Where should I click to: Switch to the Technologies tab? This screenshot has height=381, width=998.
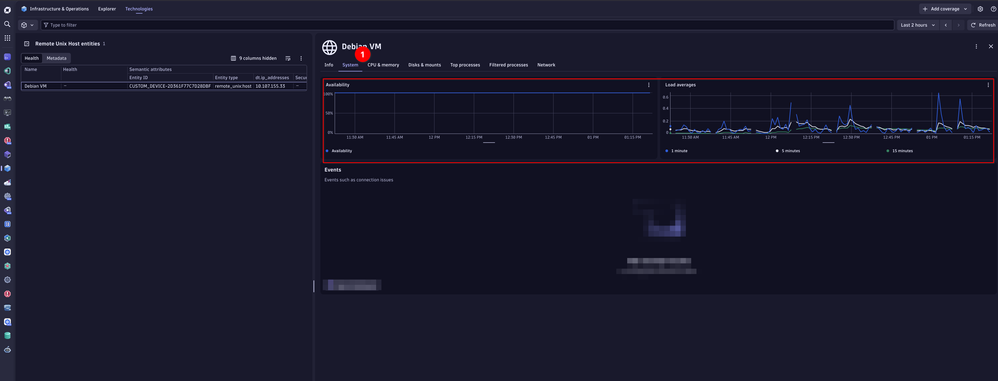[x=139, y=9]
